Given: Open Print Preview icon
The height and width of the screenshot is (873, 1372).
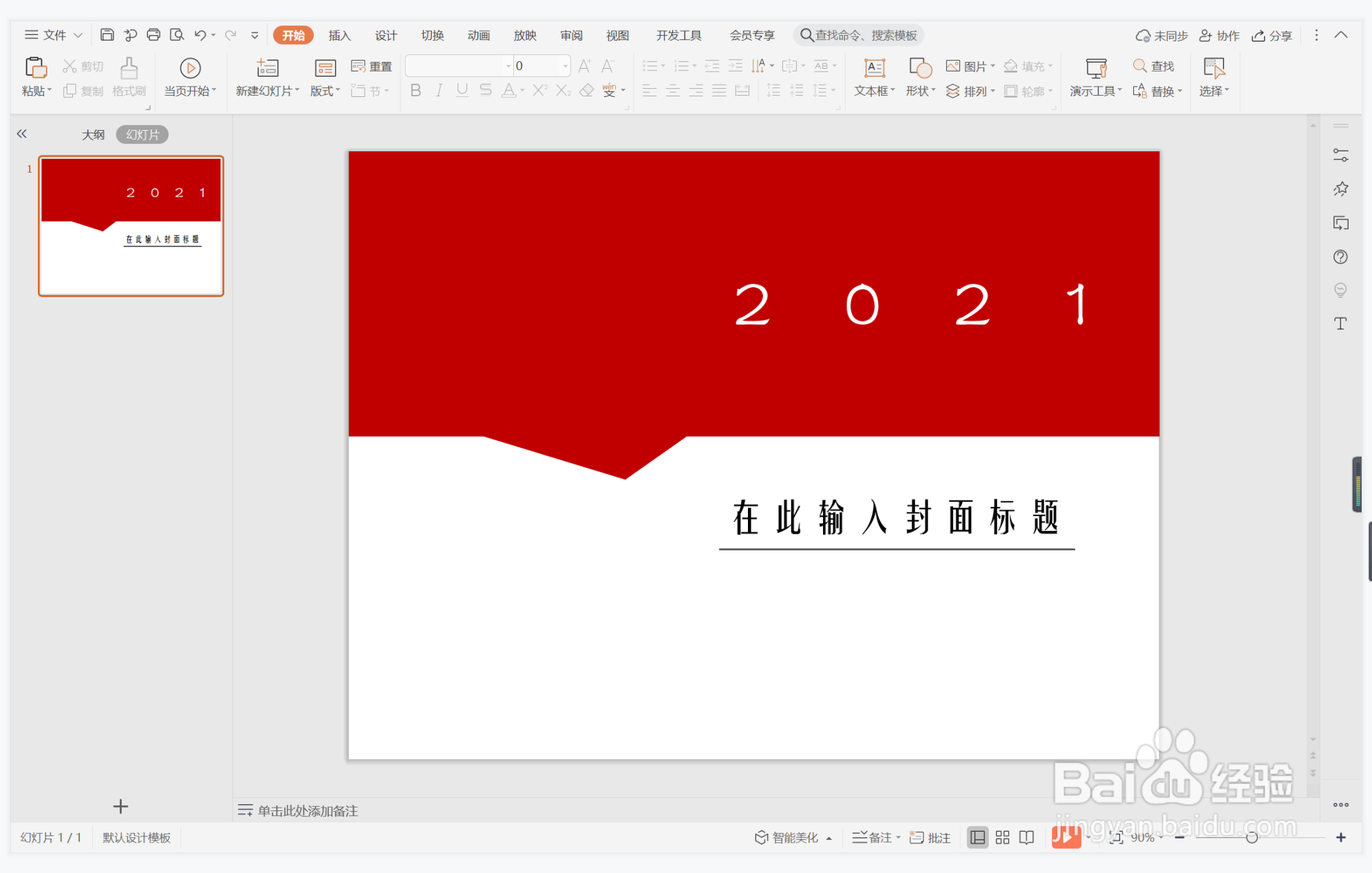Looking at the screenshot, I should 177,35.
